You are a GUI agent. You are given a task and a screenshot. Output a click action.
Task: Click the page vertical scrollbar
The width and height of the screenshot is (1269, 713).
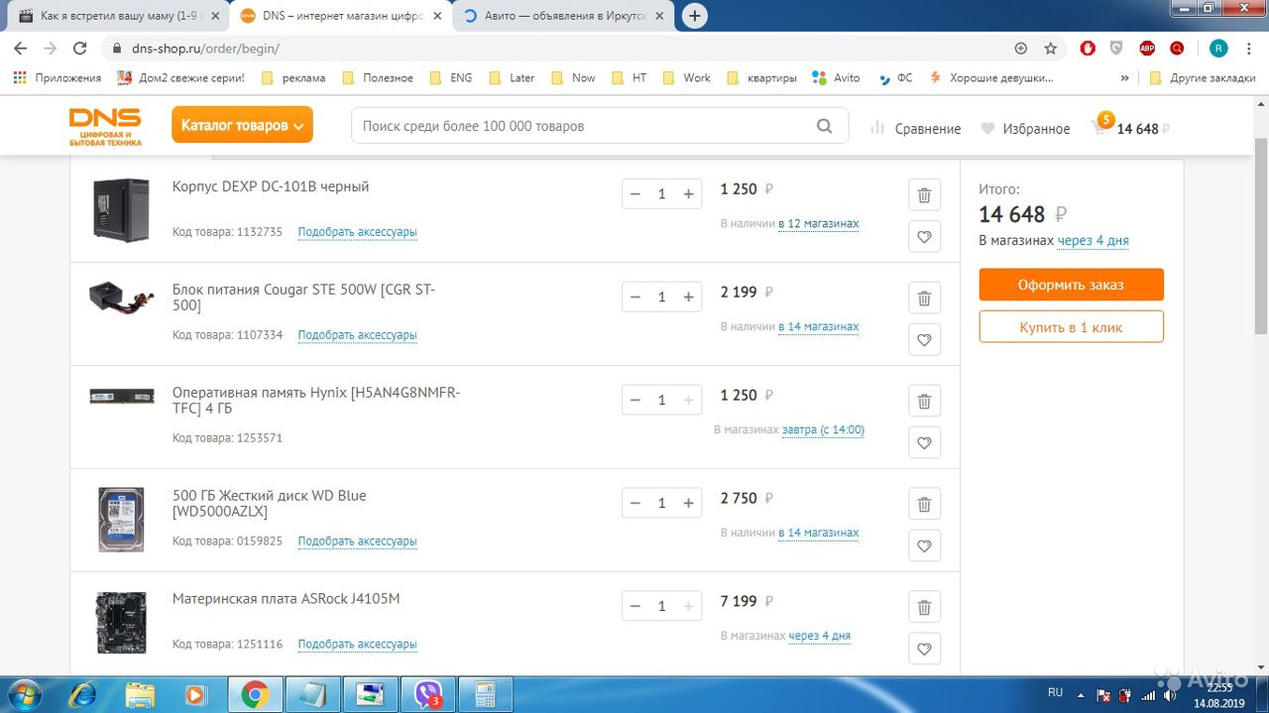(x=1261, y=238)
